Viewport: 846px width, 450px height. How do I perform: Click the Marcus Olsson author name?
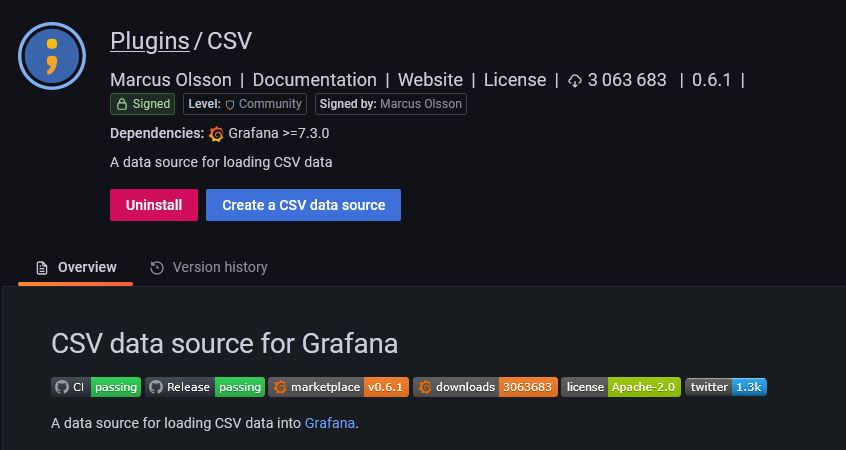point(170,80)
